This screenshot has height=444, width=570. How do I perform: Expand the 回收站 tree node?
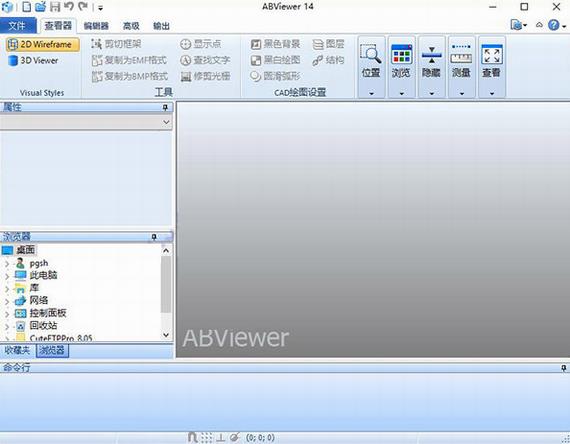pos(7,327)
